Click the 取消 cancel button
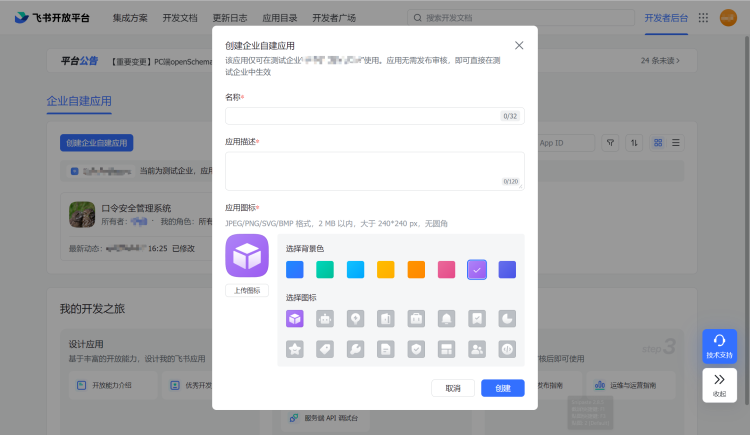The image size is (750, 435). point(453,388)
